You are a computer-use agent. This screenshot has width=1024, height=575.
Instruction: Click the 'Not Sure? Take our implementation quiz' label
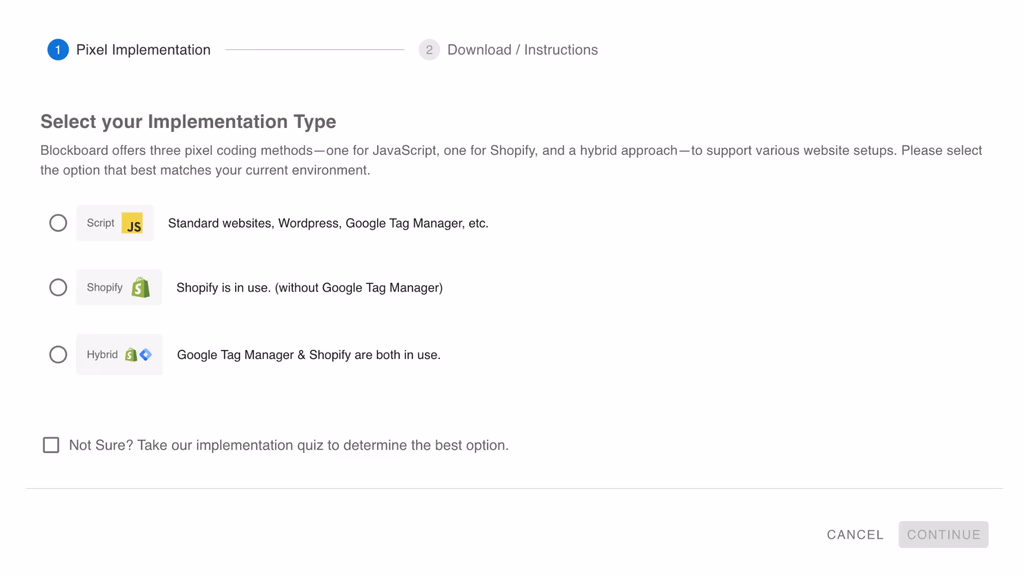[x=289, y=445]
